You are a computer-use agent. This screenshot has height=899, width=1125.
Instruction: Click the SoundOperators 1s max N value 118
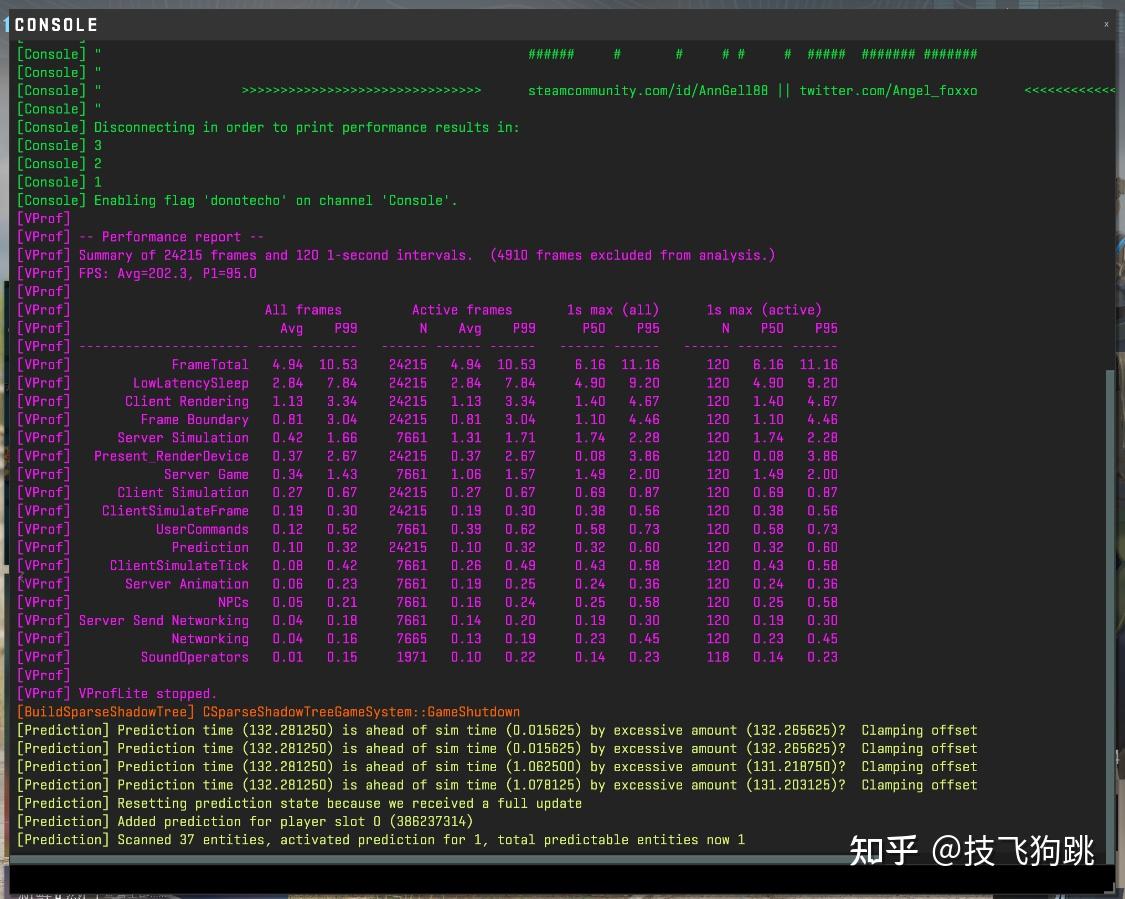click(717, 657)
